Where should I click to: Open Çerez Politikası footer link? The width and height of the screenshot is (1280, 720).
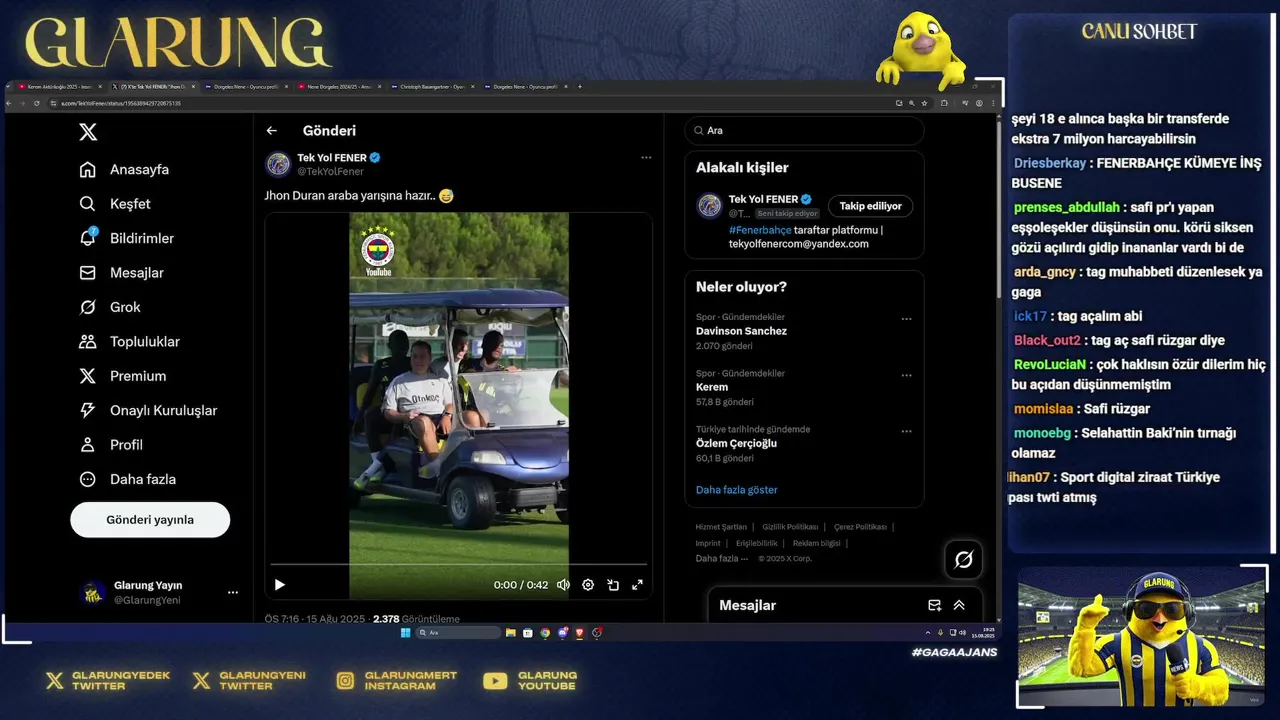pos(860,527)
